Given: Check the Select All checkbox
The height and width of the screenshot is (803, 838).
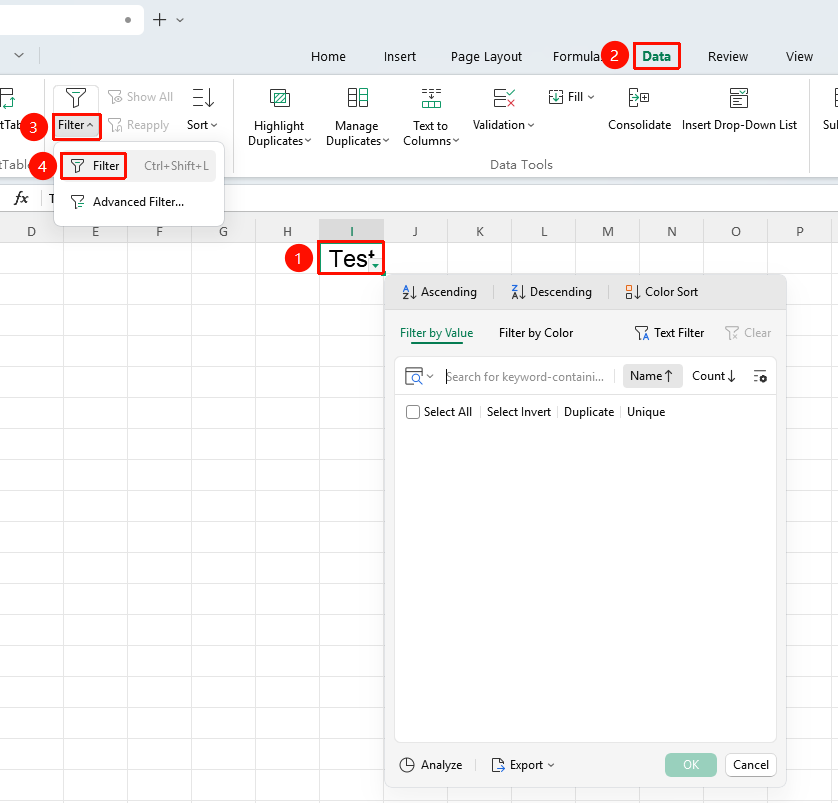Looking at the screenshot, I should click(413, 412).
